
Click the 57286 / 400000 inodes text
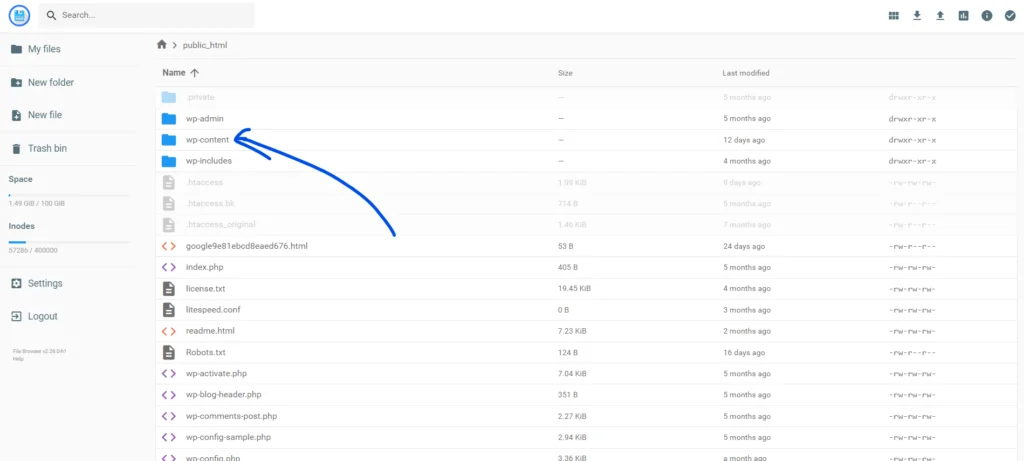pos(33,250)
